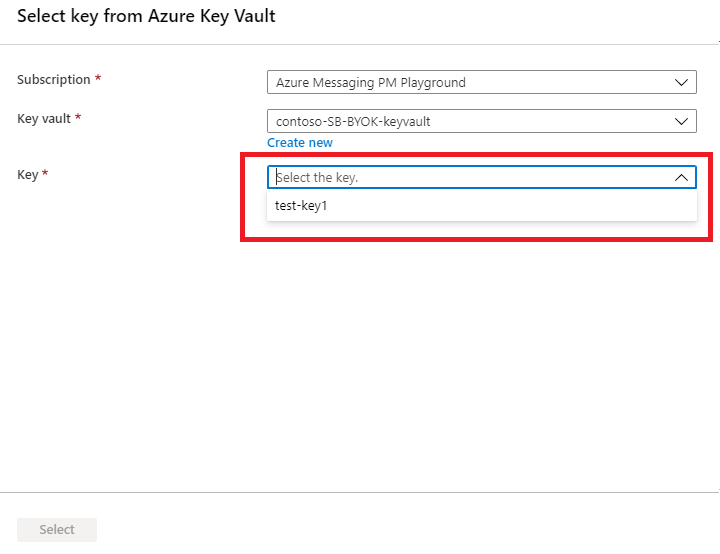Click the 'Select key from Azure Key Vault' title
720x554 pixels.
(x=146, y=16)
